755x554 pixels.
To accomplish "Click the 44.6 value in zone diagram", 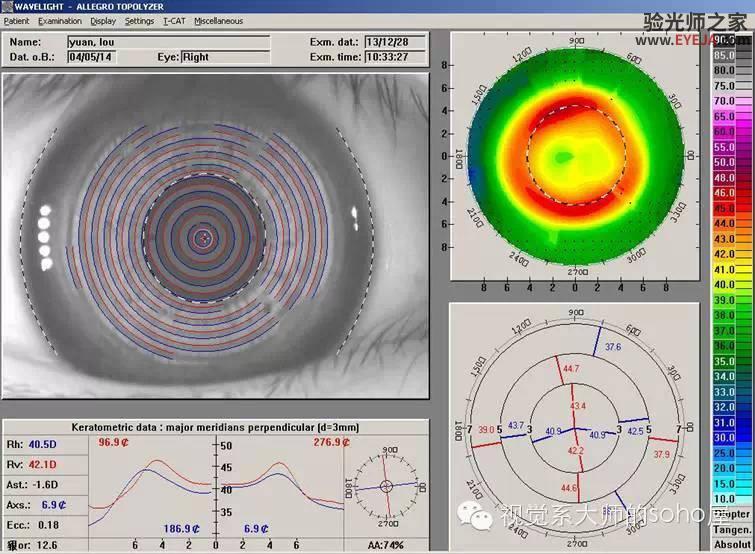I will 569,488.
